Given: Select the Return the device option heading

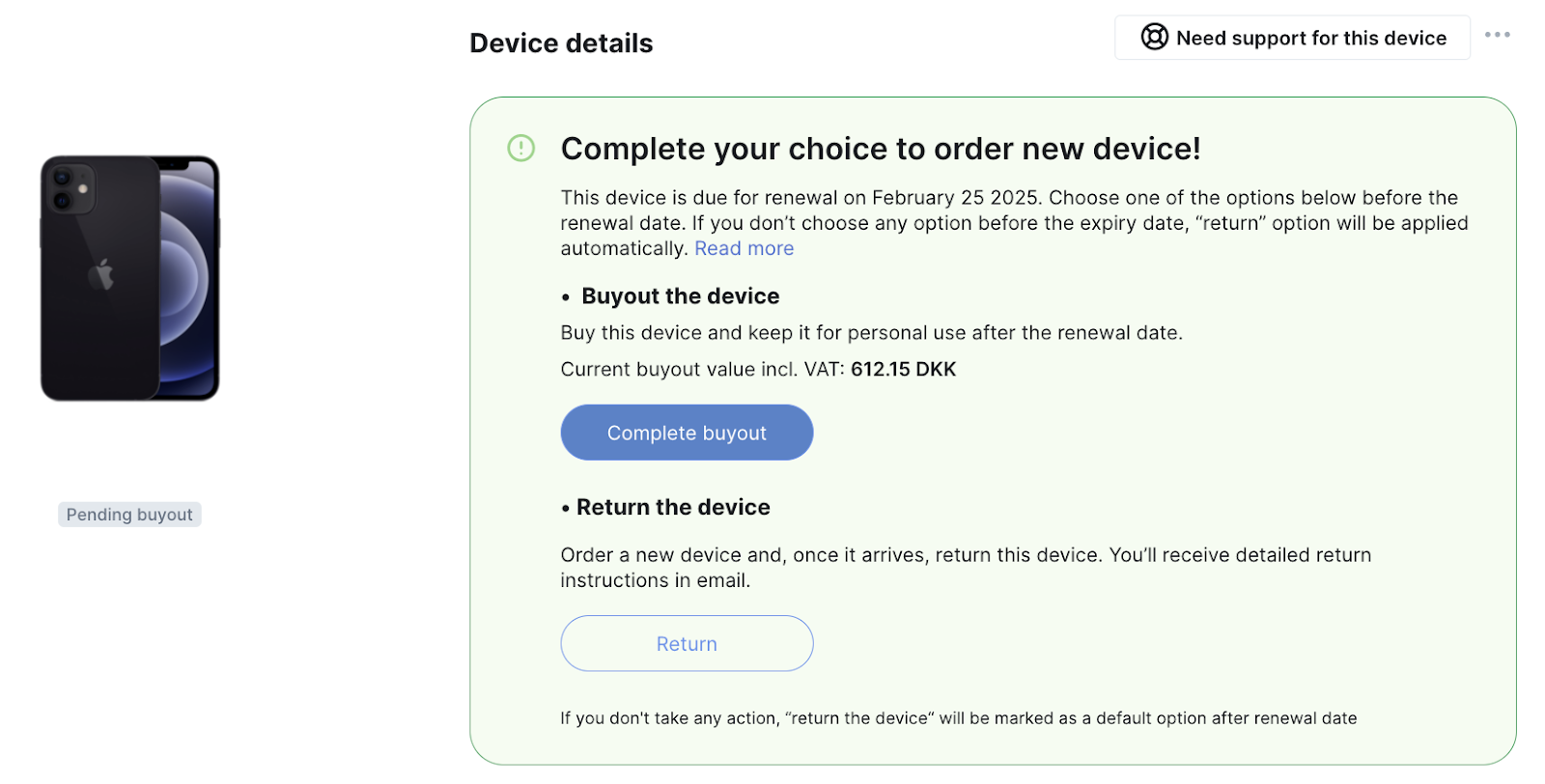Looking at the screenshot, I should pos(673,507).
